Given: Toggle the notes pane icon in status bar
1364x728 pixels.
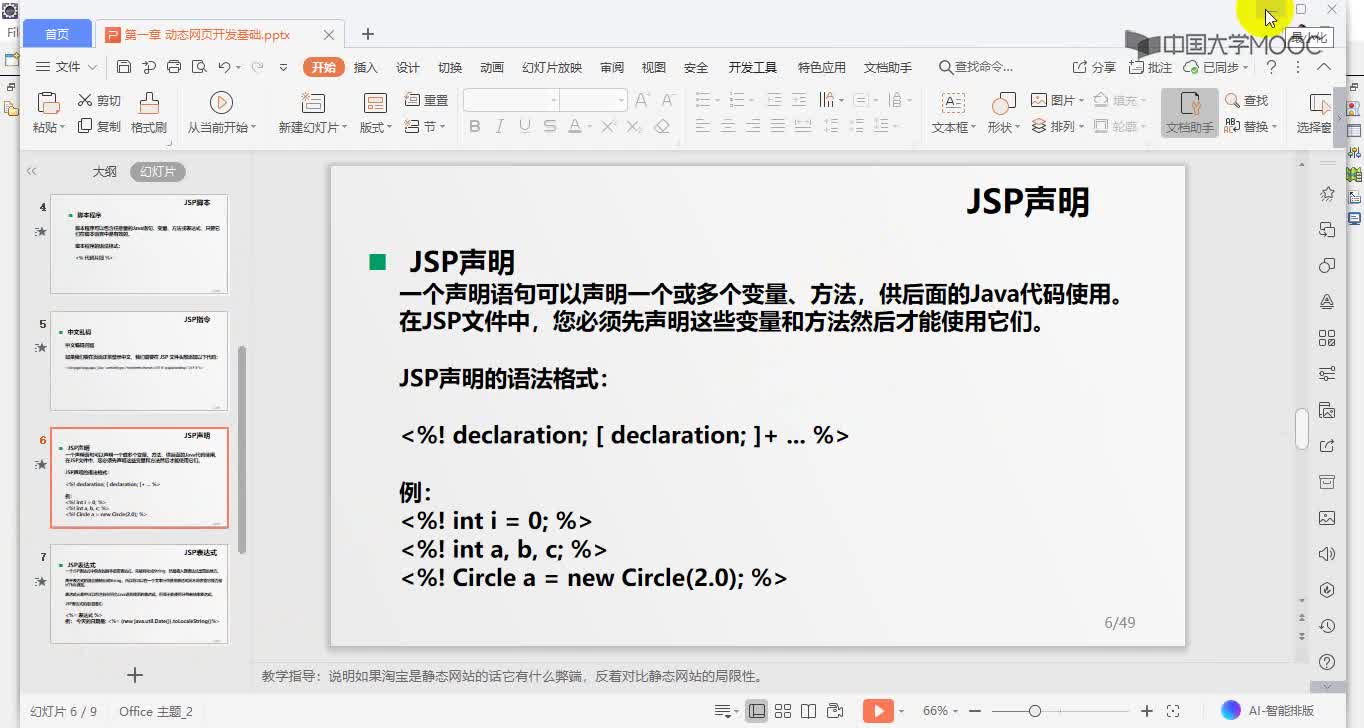Looking at the screenshot, I should (725, 711).
